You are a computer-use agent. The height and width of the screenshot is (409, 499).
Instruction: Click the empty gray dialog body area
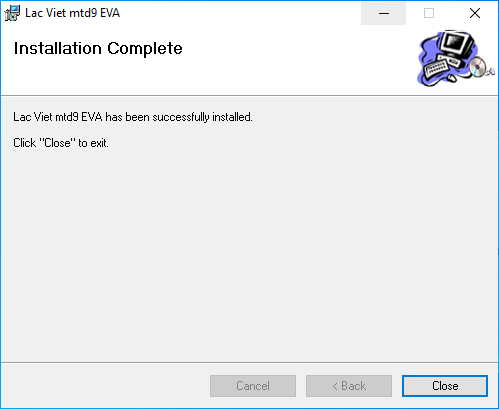click(249, 253)
